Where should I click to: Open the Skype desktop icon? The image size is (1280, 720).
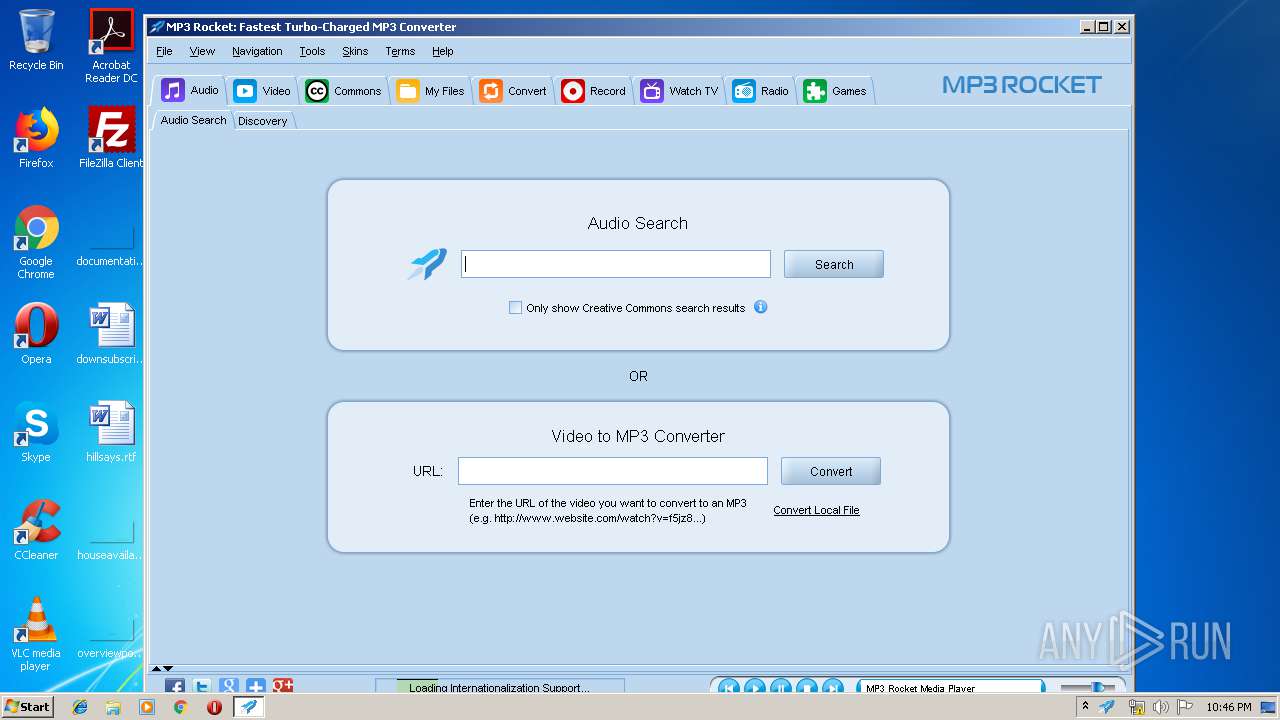point(36,432)
